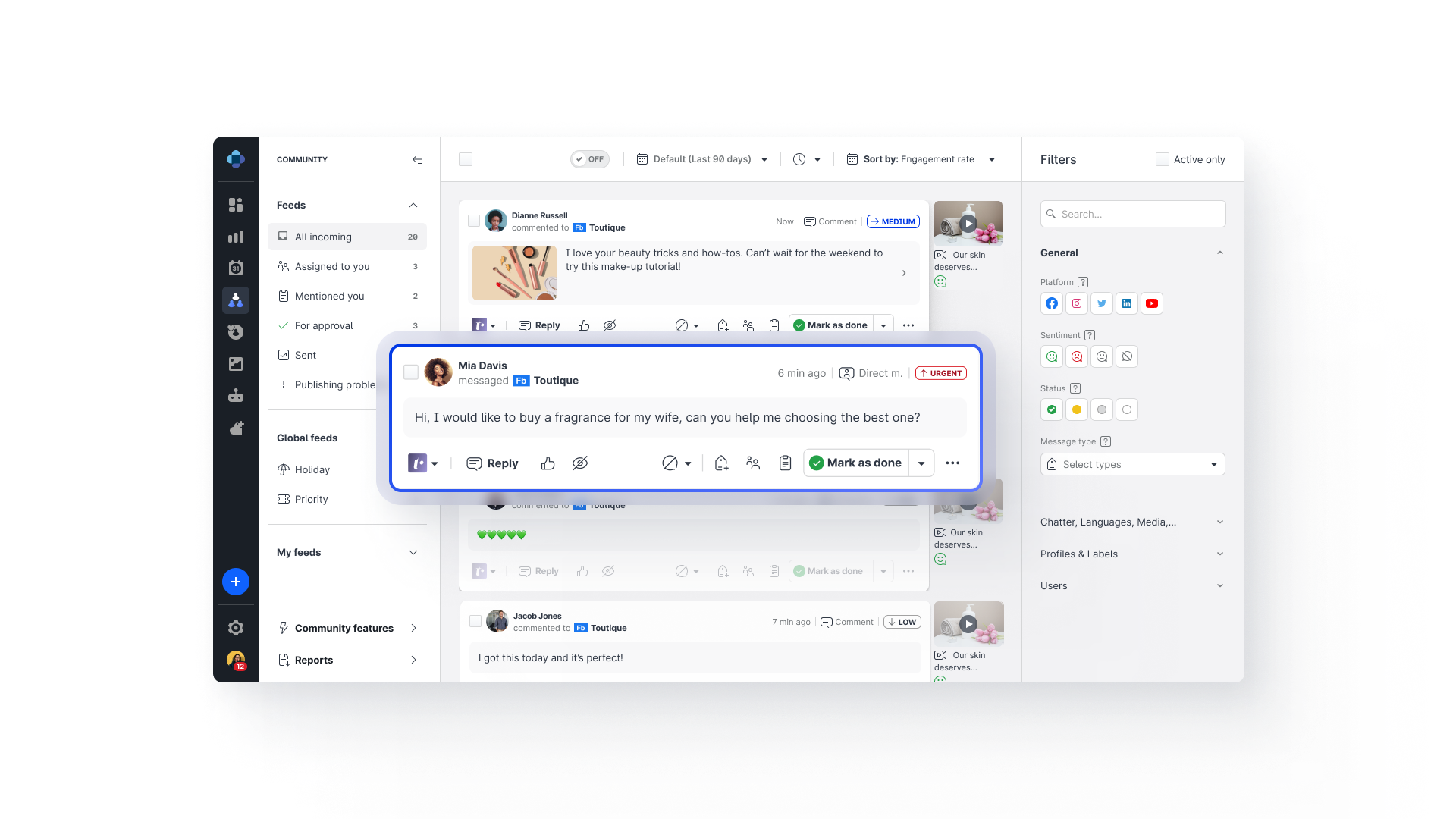
Task: Check the select-all checkbox in toolbar
Action: (x=466, y=159)
